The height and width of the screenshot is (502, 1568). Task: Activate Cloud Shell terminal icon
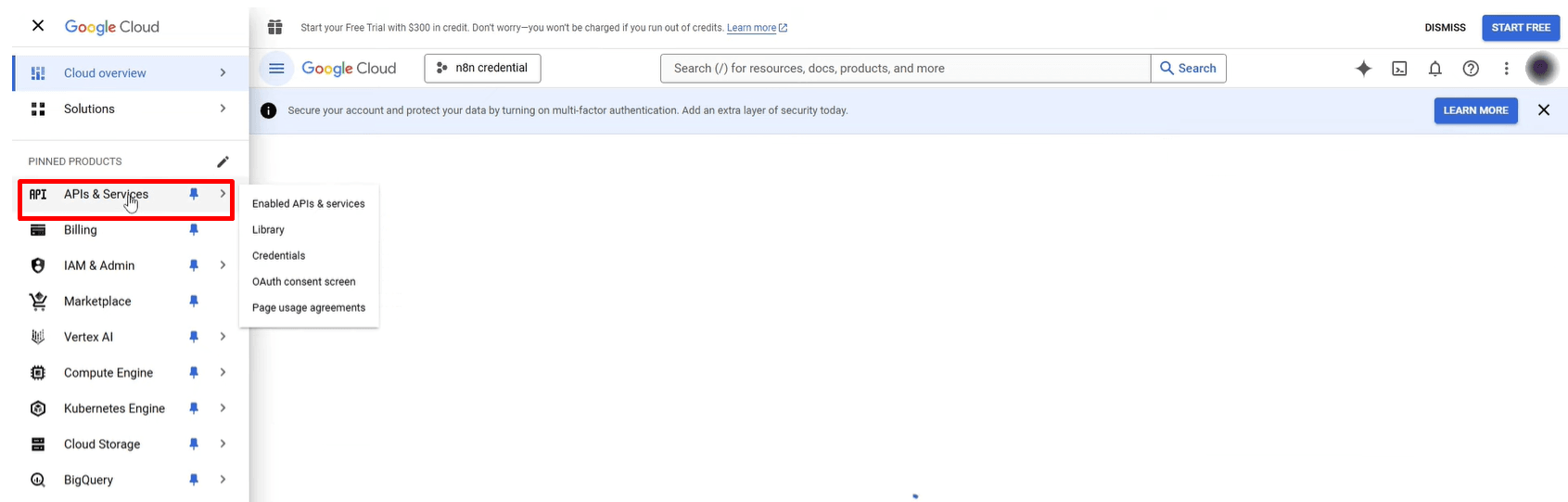[1399, 69]
